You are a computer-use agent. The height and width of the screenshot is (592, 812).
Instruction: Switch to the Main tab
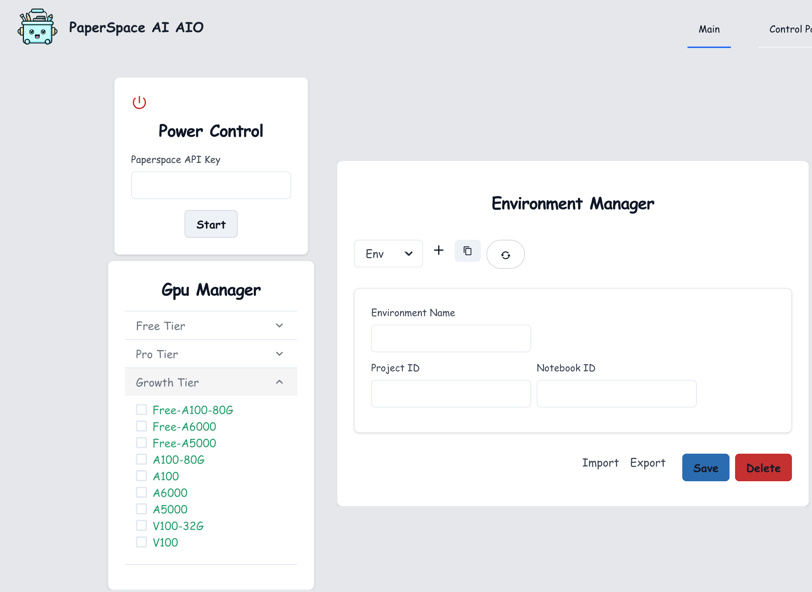tap(709, 30)
